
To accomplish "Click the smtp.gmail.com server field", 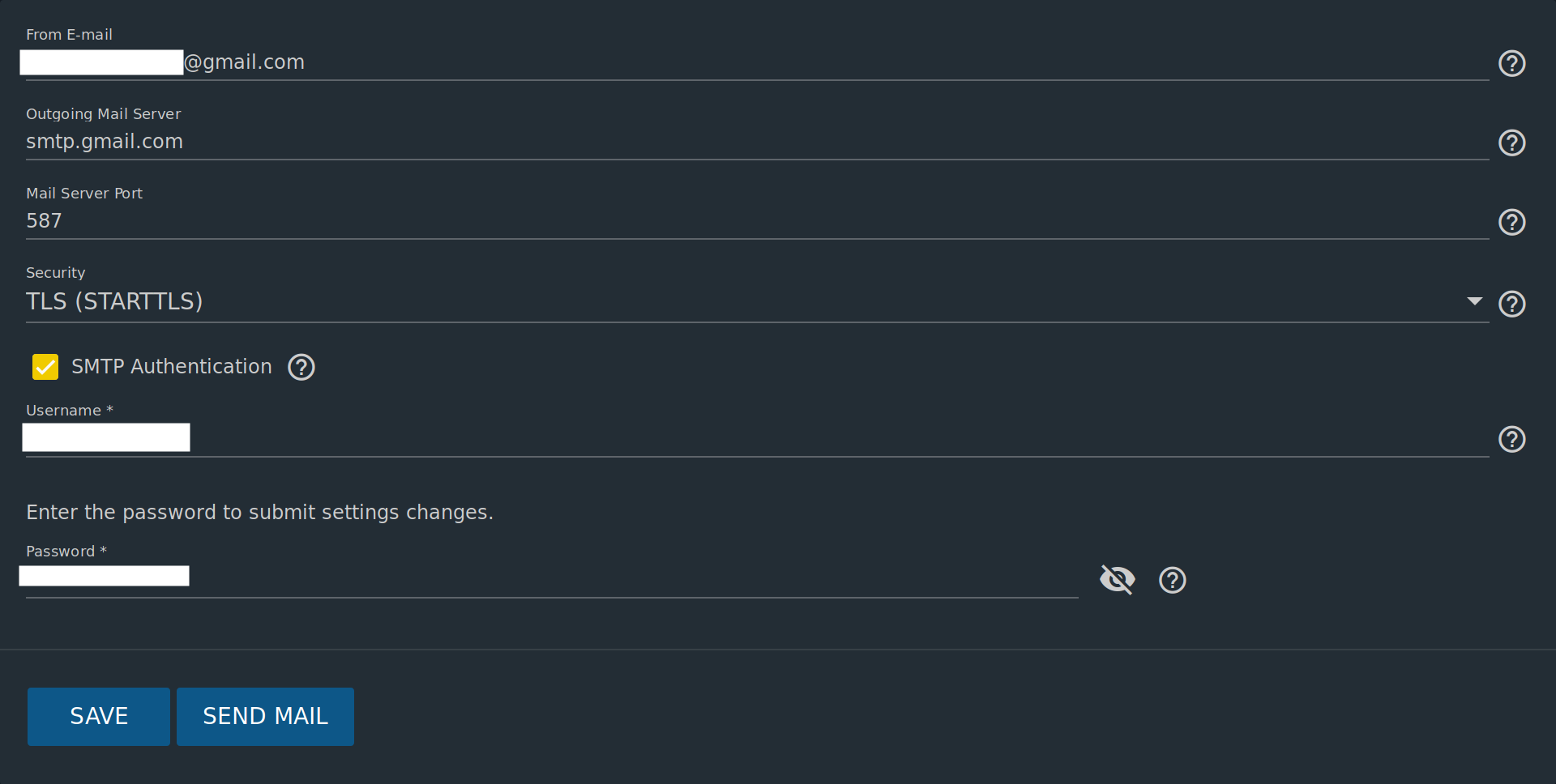I will click(729, 142).
